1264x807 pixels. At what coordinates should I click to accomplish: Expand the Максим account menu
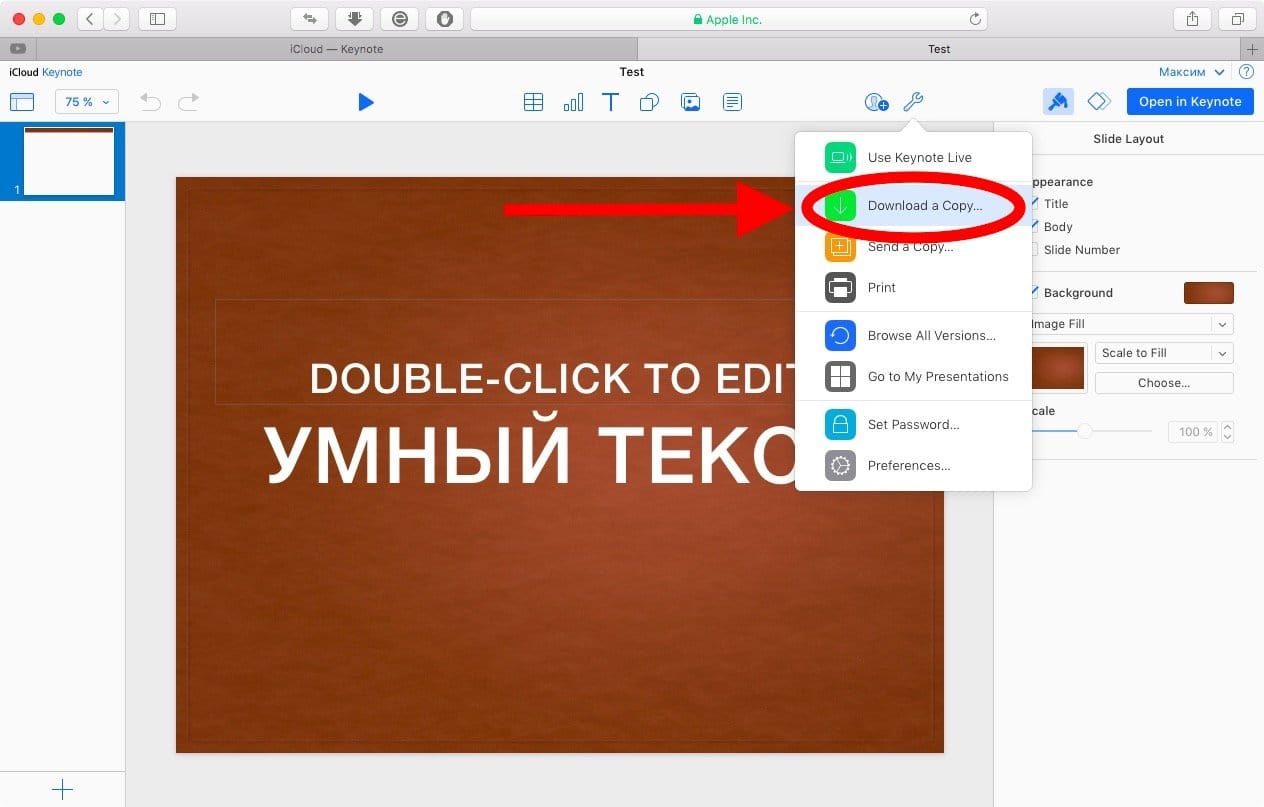click(1191, 72)
